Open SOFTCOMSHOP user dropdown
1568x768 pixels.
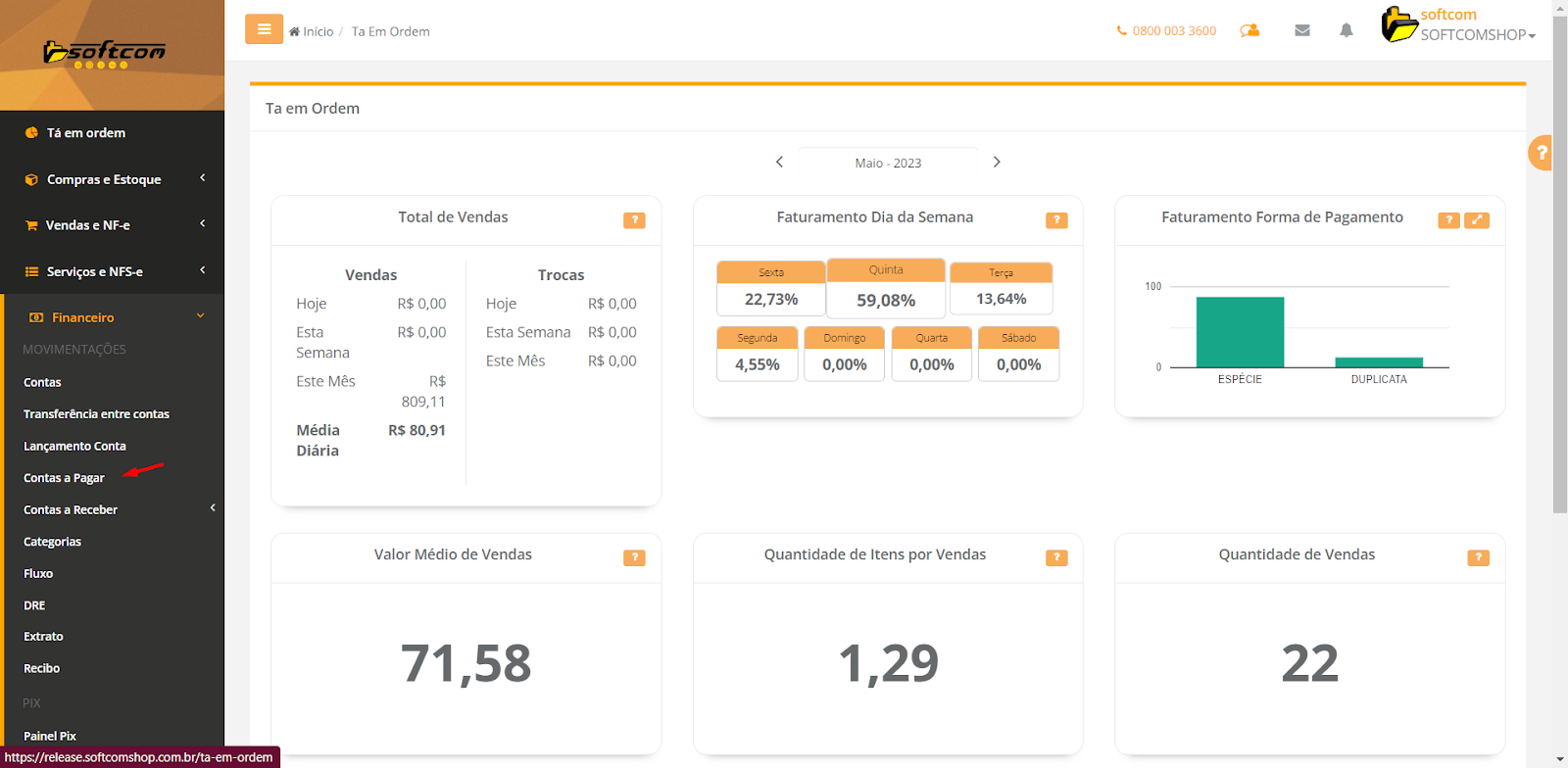(x=1477, y=34)
